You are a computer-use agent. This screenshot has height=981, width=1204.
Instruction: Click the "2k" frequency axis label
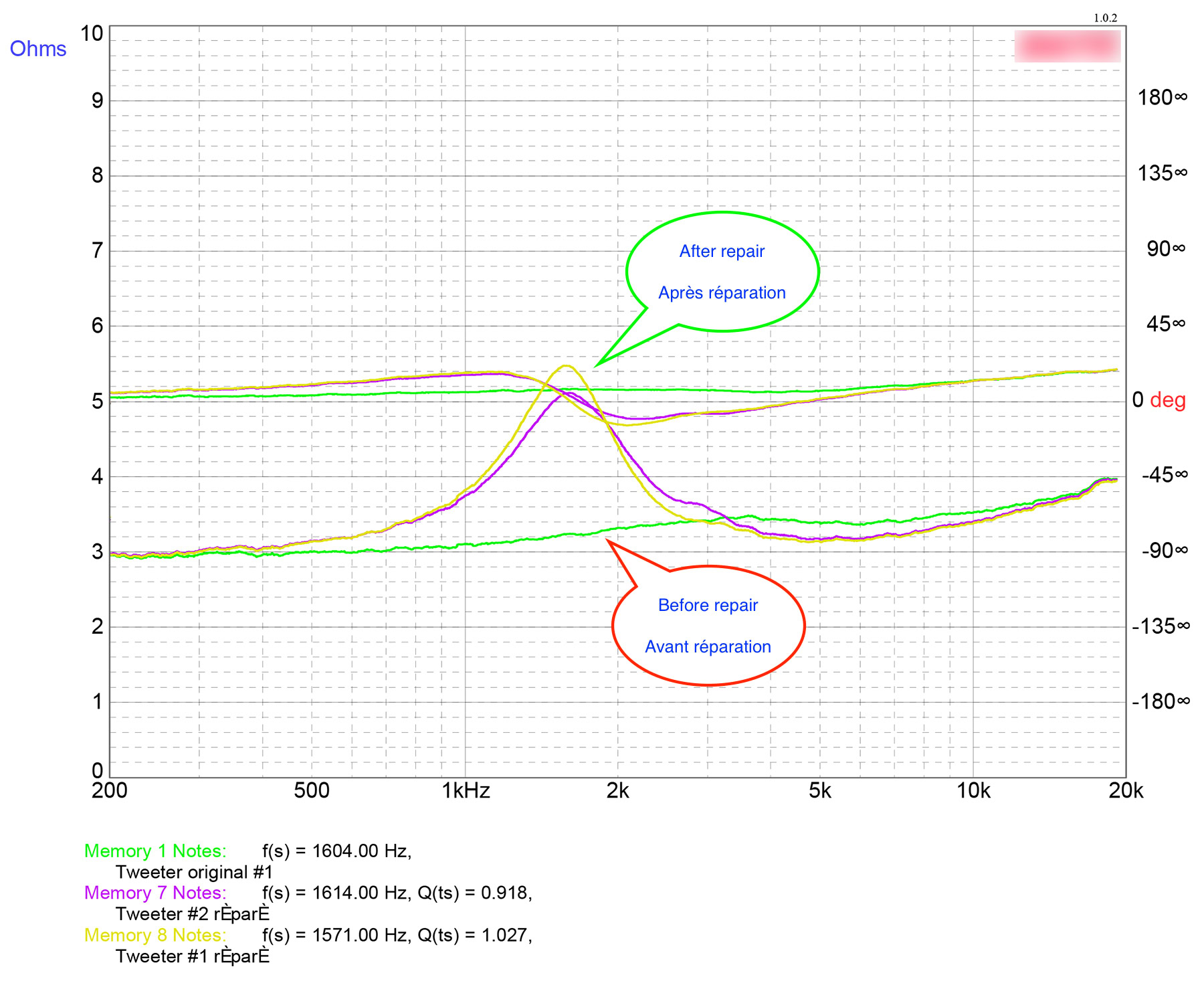point(618,791)
